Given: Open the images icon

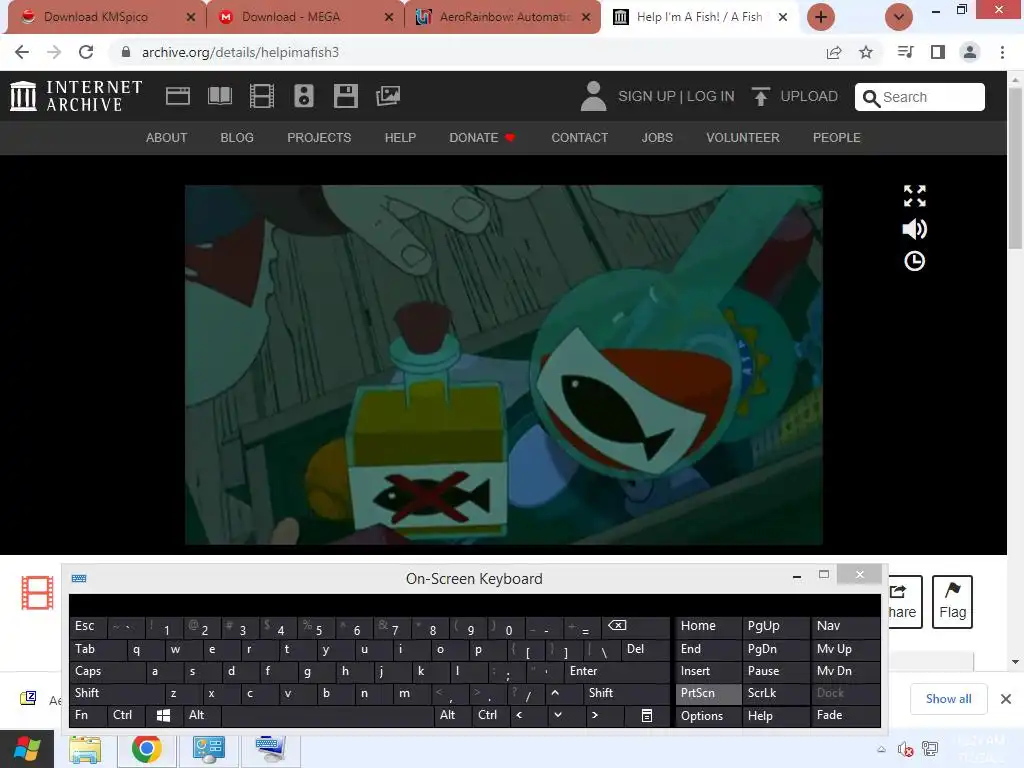Looking at the screenshot, I should (388, 96).
